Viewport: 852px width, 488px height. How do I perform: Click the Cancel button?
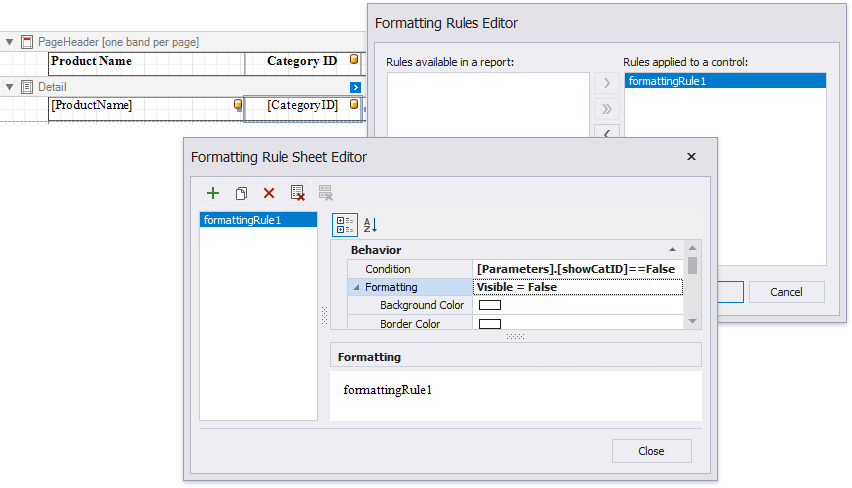786,292
